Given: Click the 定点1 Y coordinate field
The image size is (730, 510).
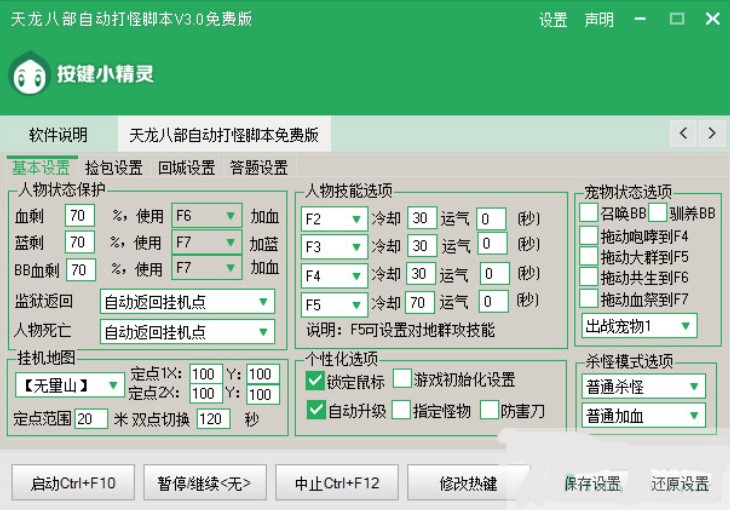Looking at the screenshot, I should click(263, 374).
